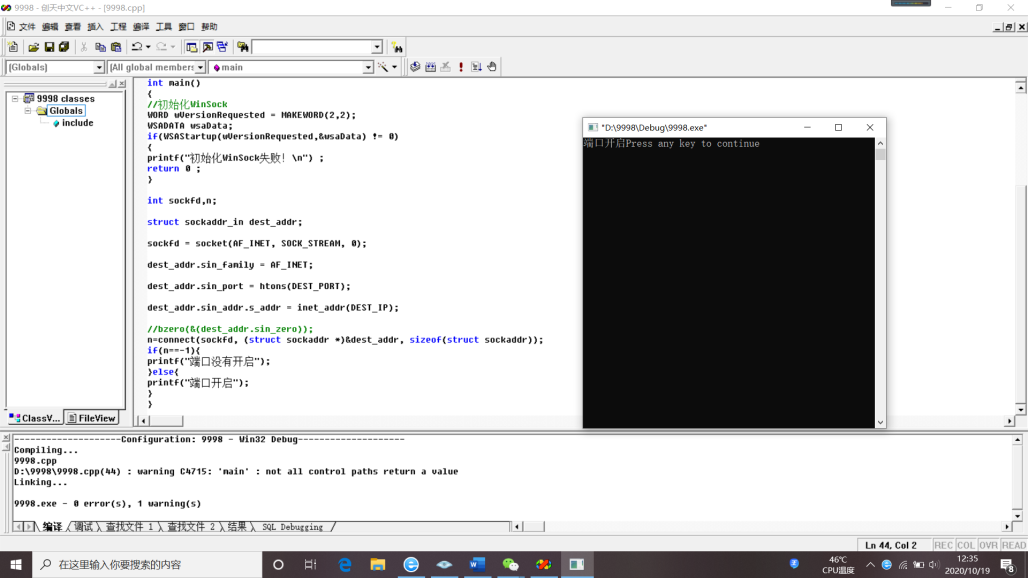Open the 插入 menu

coord(95,27)
